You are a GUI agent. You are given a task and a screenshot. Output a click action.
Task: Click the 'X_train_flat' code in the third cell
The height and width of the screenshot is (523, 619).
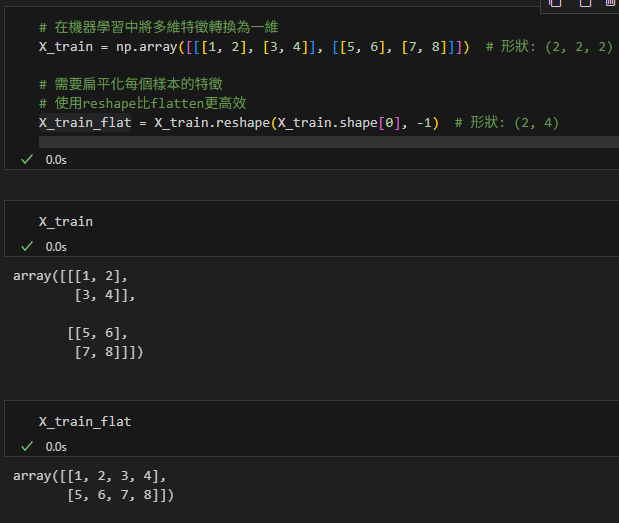pyautogui.click(x=85, y=422)
